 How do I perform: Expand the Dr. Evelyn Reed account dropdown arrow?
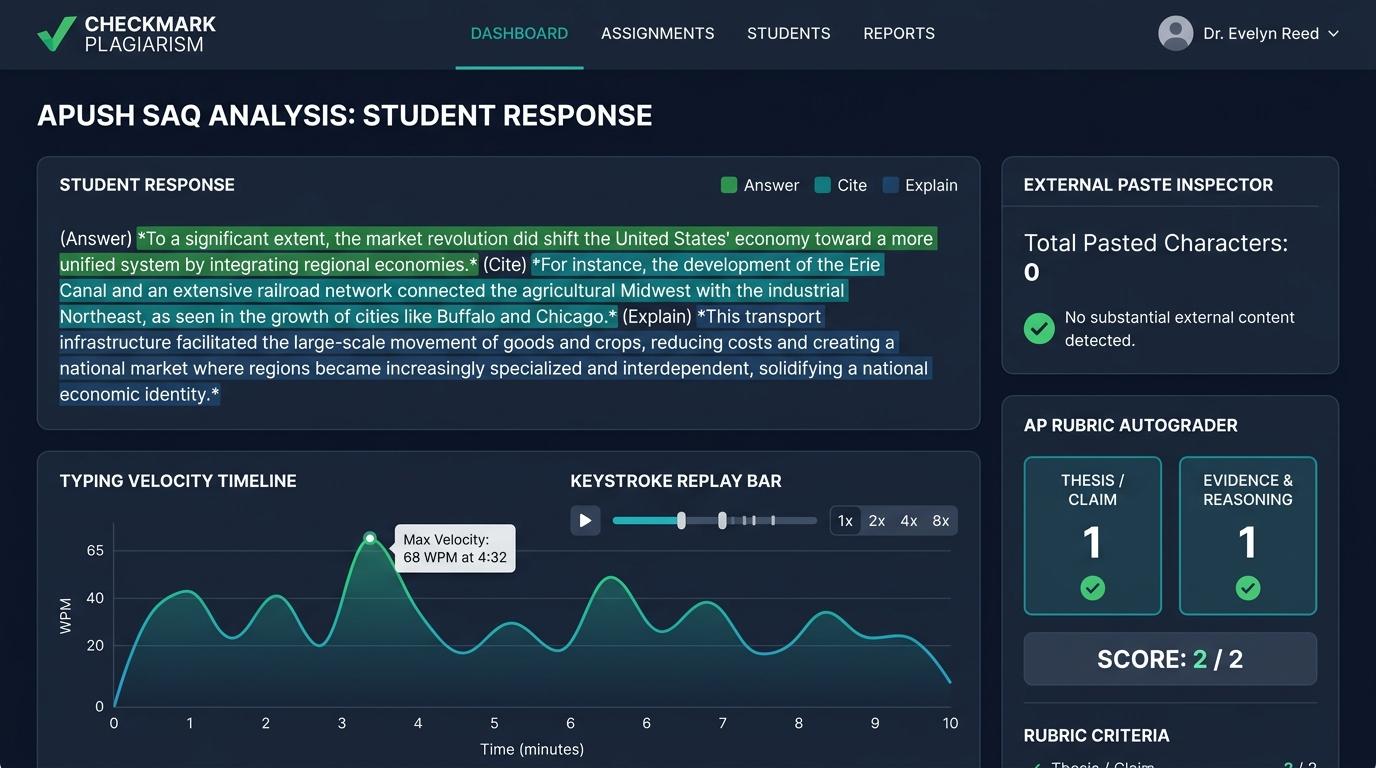pyautogui.click(x=1333, y=34)
